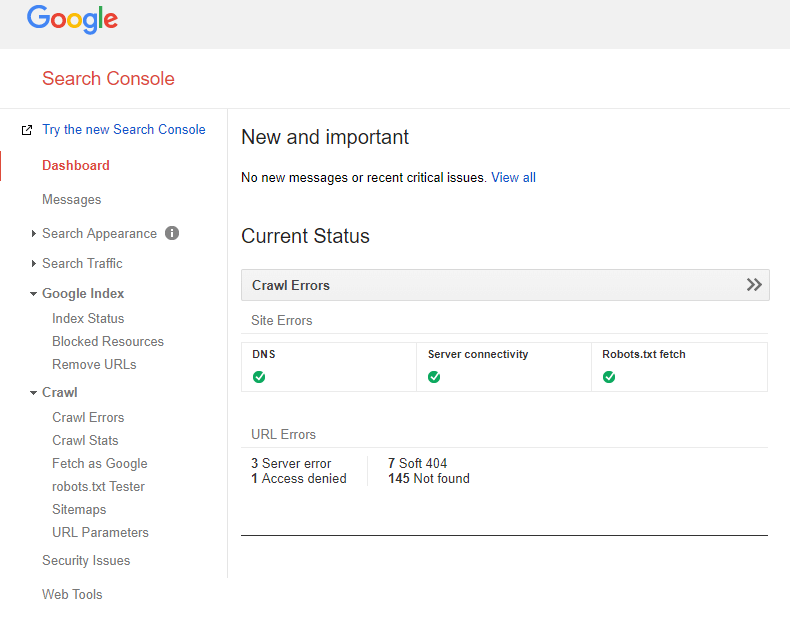Open Messages in the sidebar
790x640 pixels.
point(72,200)
